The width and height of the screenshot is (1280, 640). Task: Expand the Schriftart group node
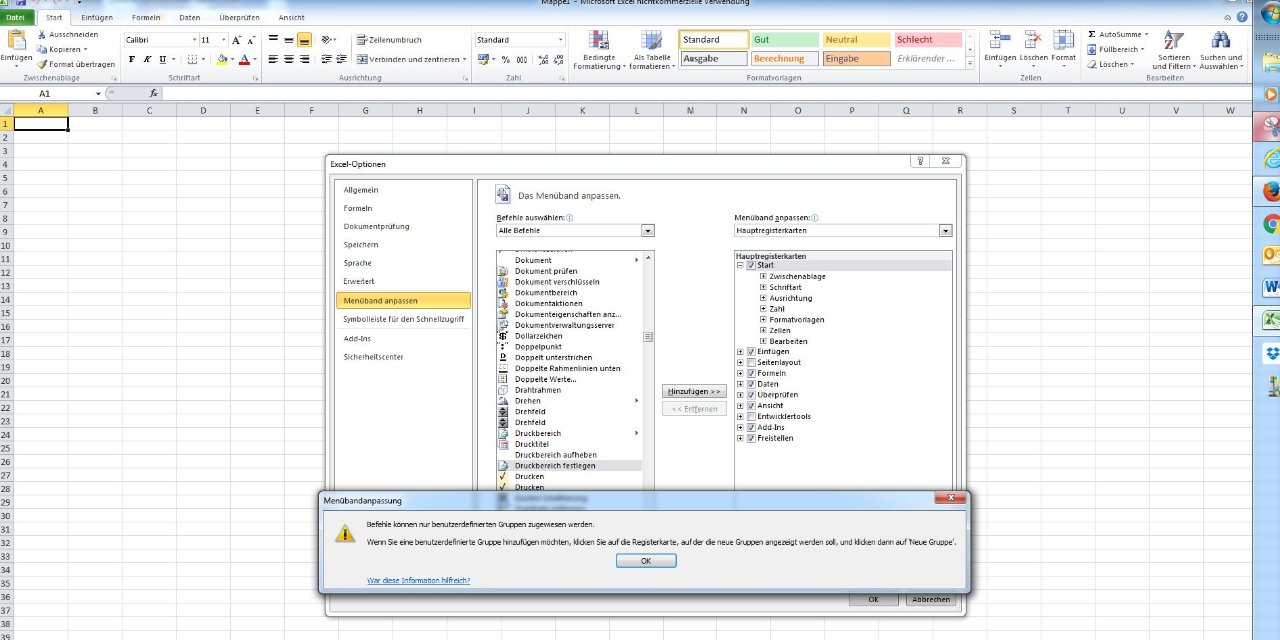(x=763, y=287)
